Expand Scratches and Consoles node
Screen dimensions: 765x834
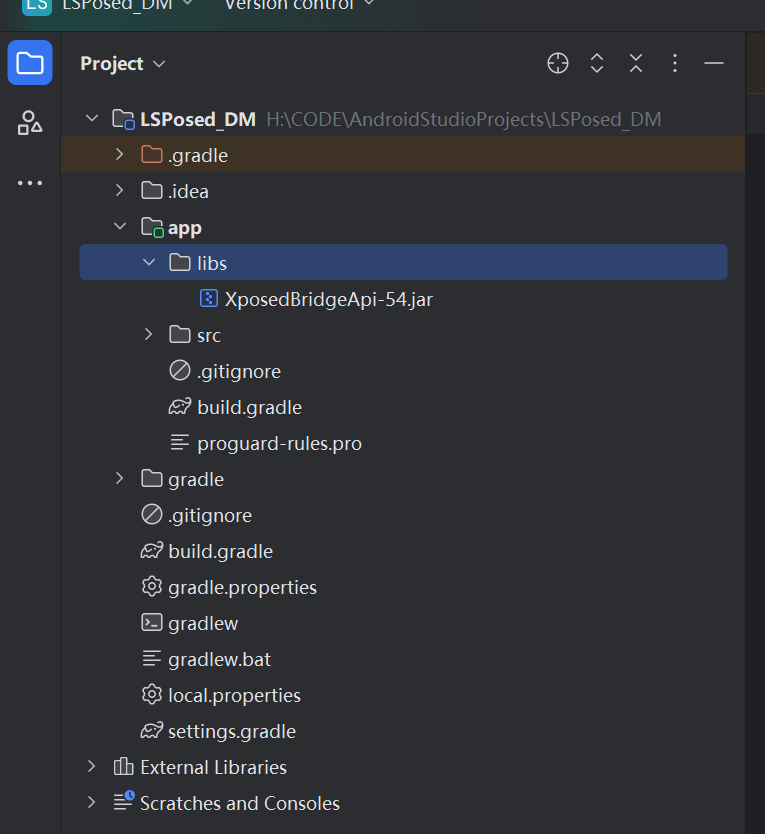(92, 803)
